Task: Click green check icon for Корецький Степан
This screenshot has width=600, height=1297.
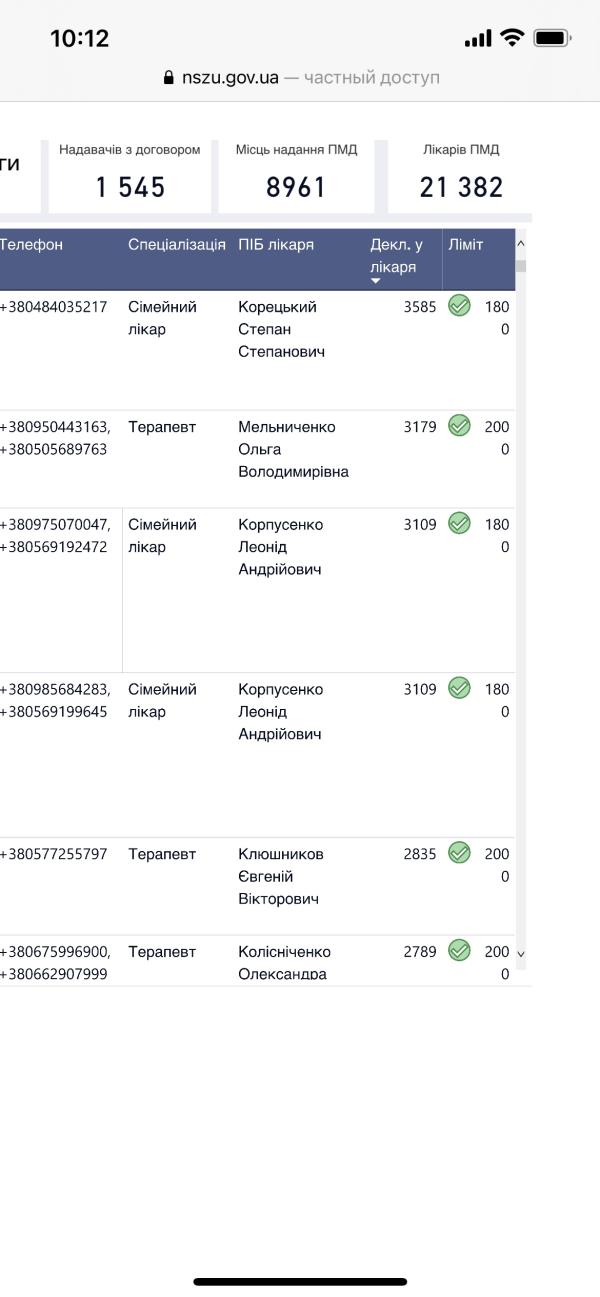Action: click(x=459, y=306)
